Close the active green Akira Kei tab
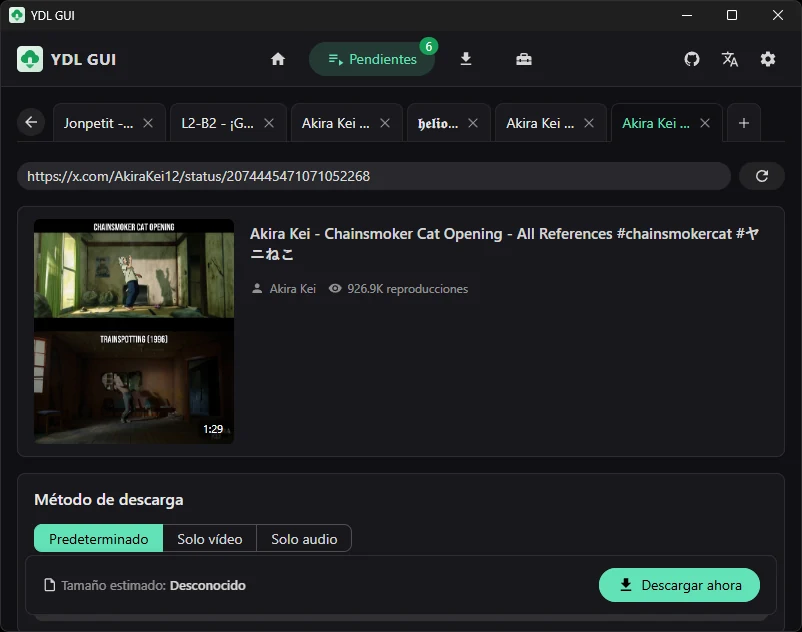This screenshot has width=802, height=632. pos(705,123)
